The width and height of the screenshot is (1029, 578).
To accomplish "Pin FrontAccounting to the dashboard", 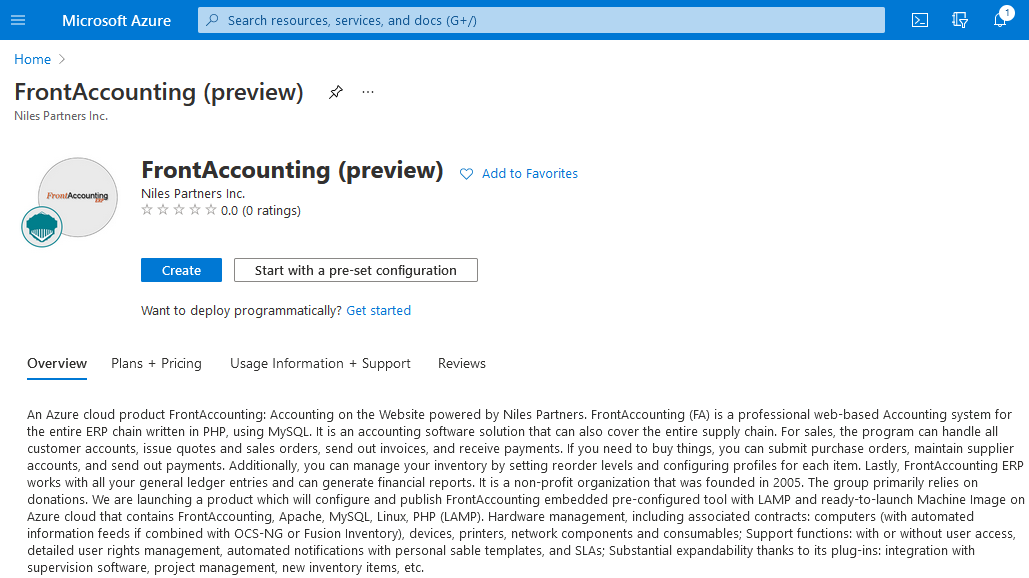I will tap(336, 92).
